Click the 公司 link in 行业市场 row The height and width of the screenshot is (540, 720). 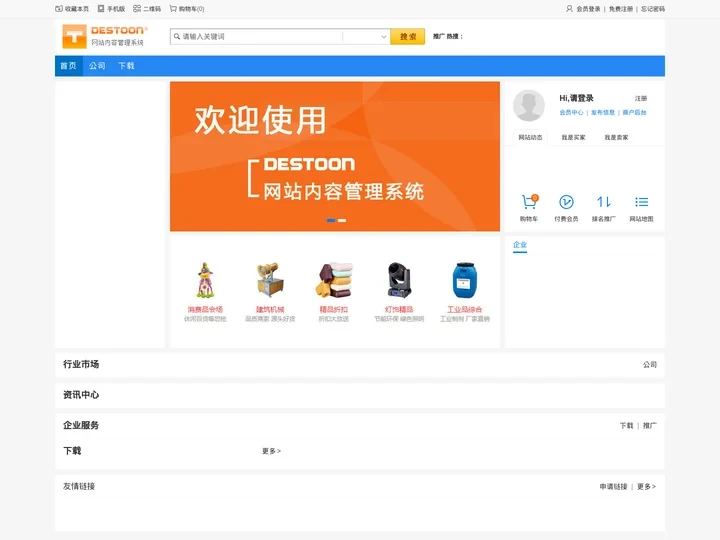point(650,365)
